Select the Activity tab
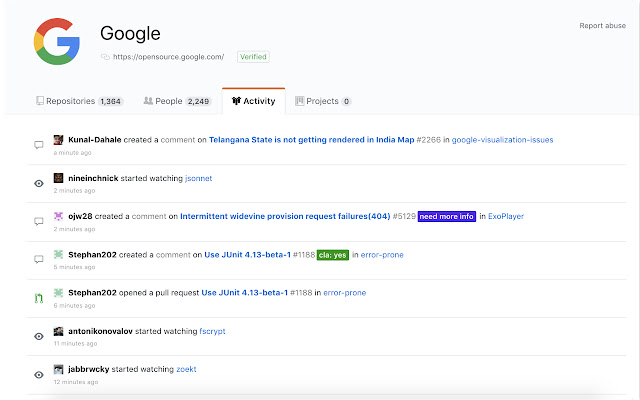This screenshot has height=400, width=640. pos(253,101)
